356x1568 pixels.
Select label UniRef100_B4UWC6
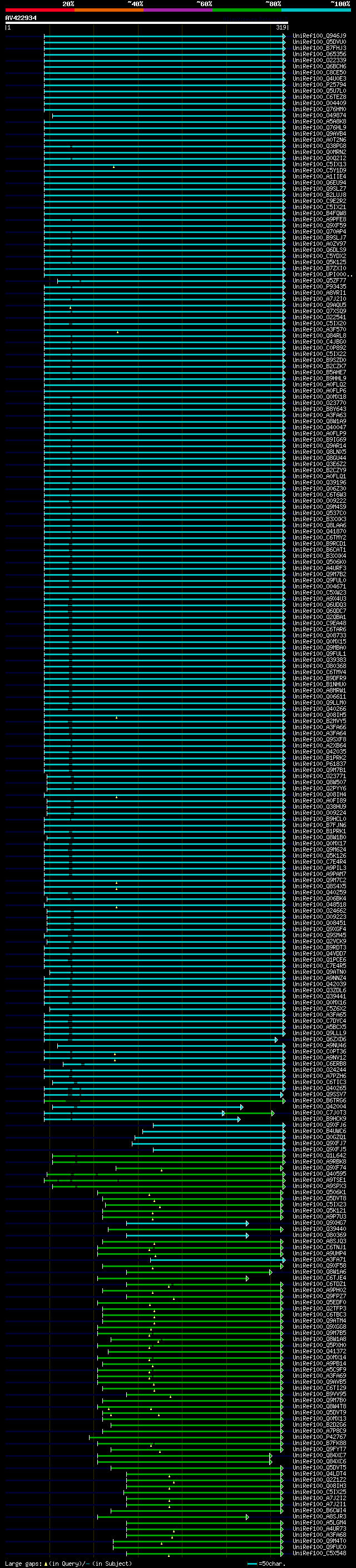pos(319,1131)
